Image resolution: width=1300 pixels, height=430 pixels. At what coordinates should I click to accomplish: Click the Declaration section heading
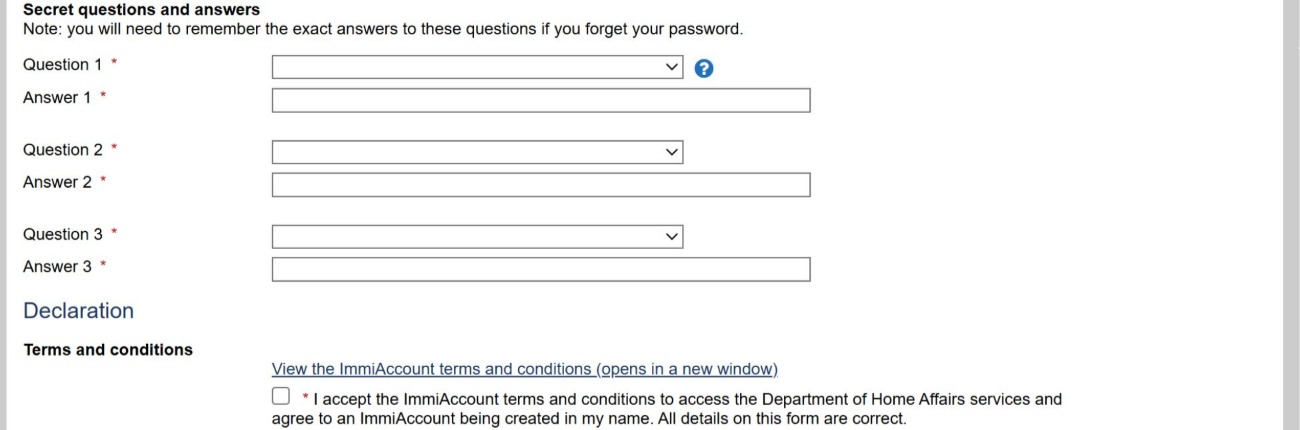[x=78, y=311]
